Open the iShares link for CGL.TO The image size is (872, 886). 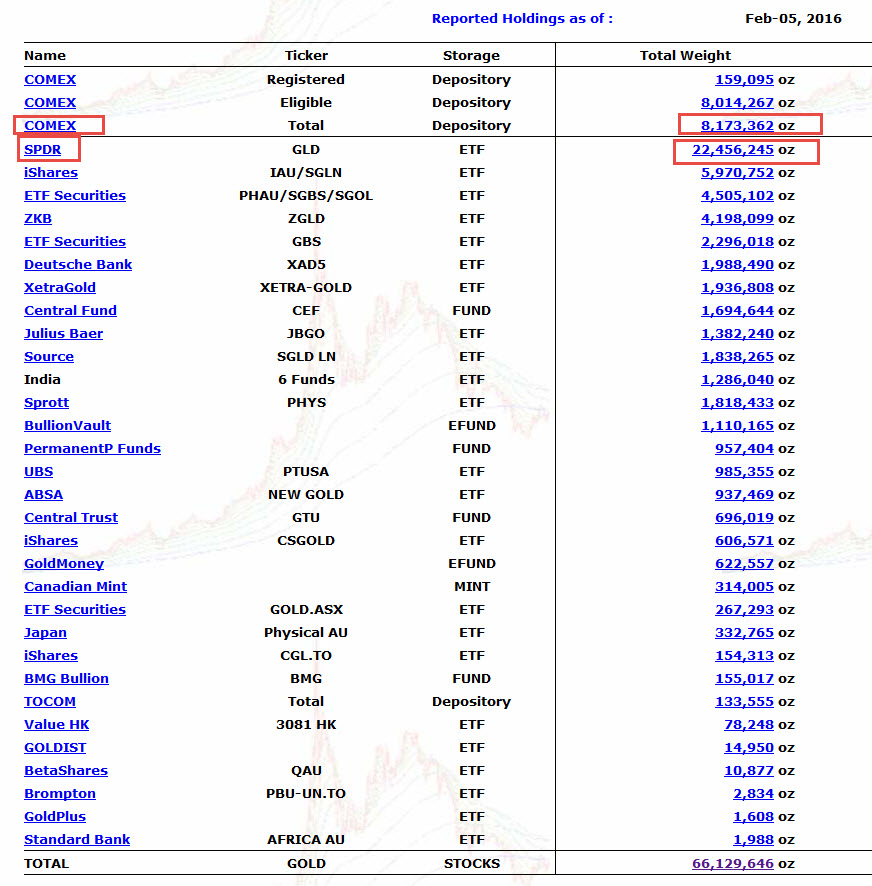click(51, 656)
